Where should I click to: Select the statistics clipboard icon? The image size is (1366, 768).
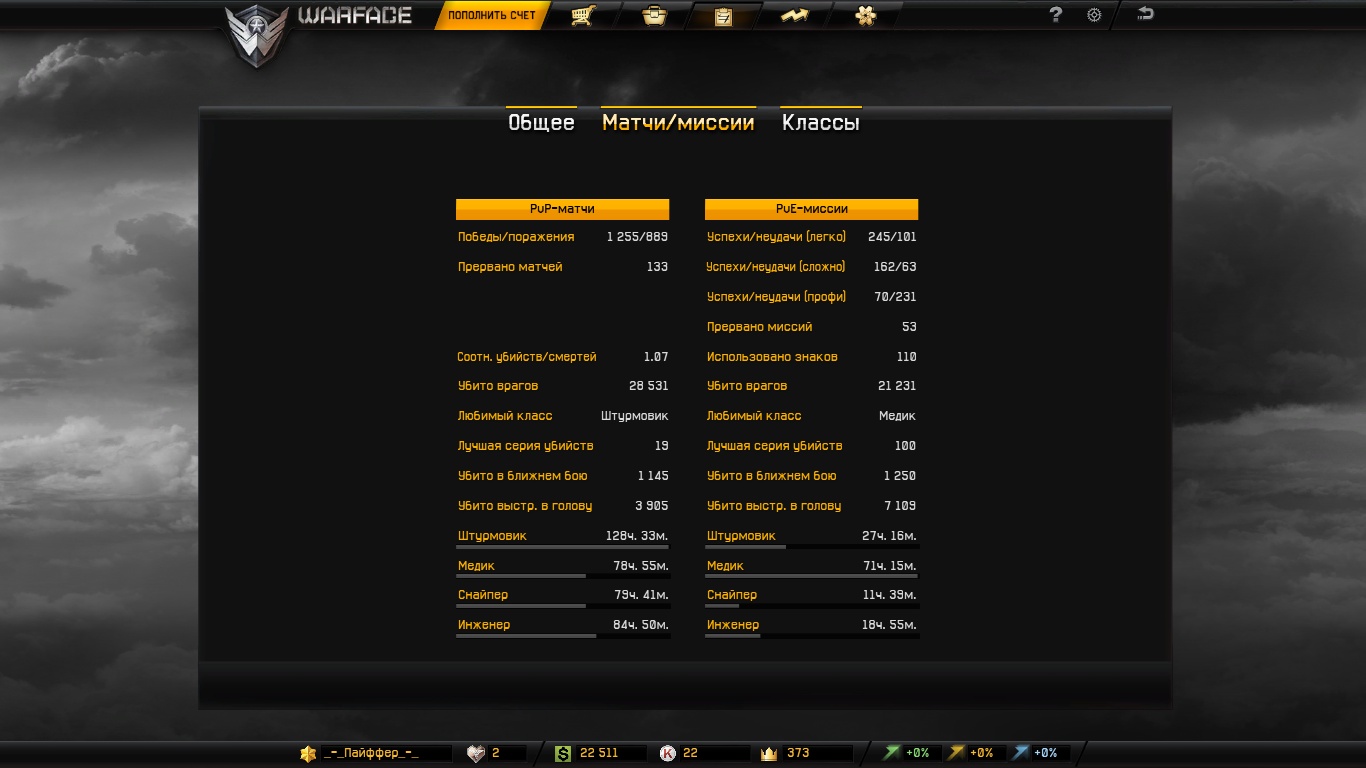click(724, 15)
